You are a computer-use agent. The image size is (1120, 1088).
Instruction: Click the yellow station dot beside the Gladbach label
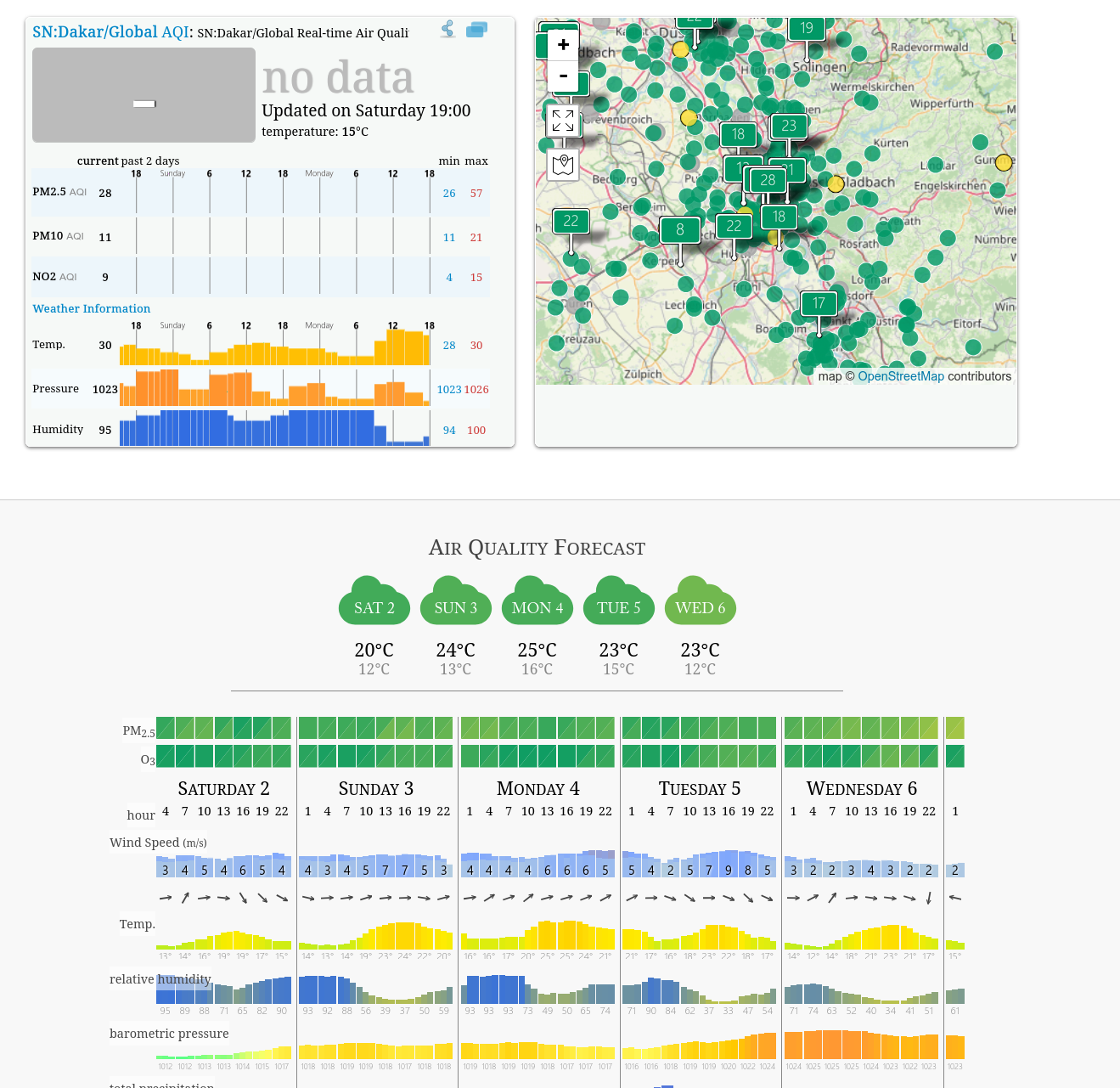tap(836, 183)
